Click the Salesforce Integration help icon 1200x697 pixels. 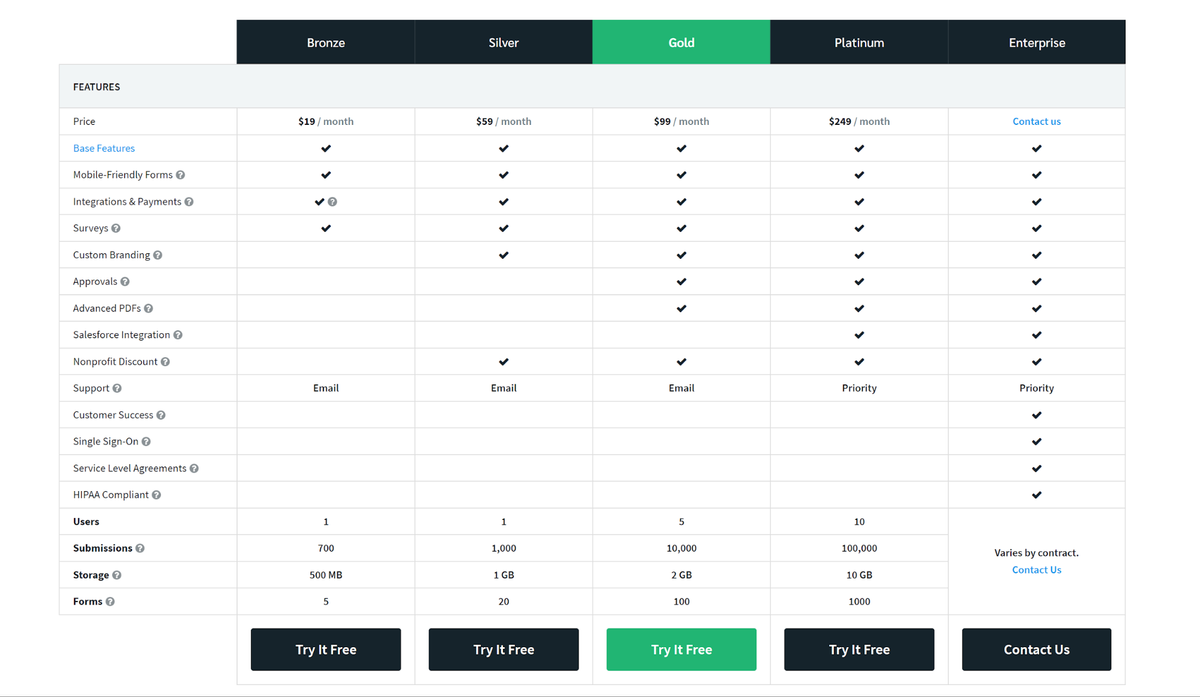point(176,334)
